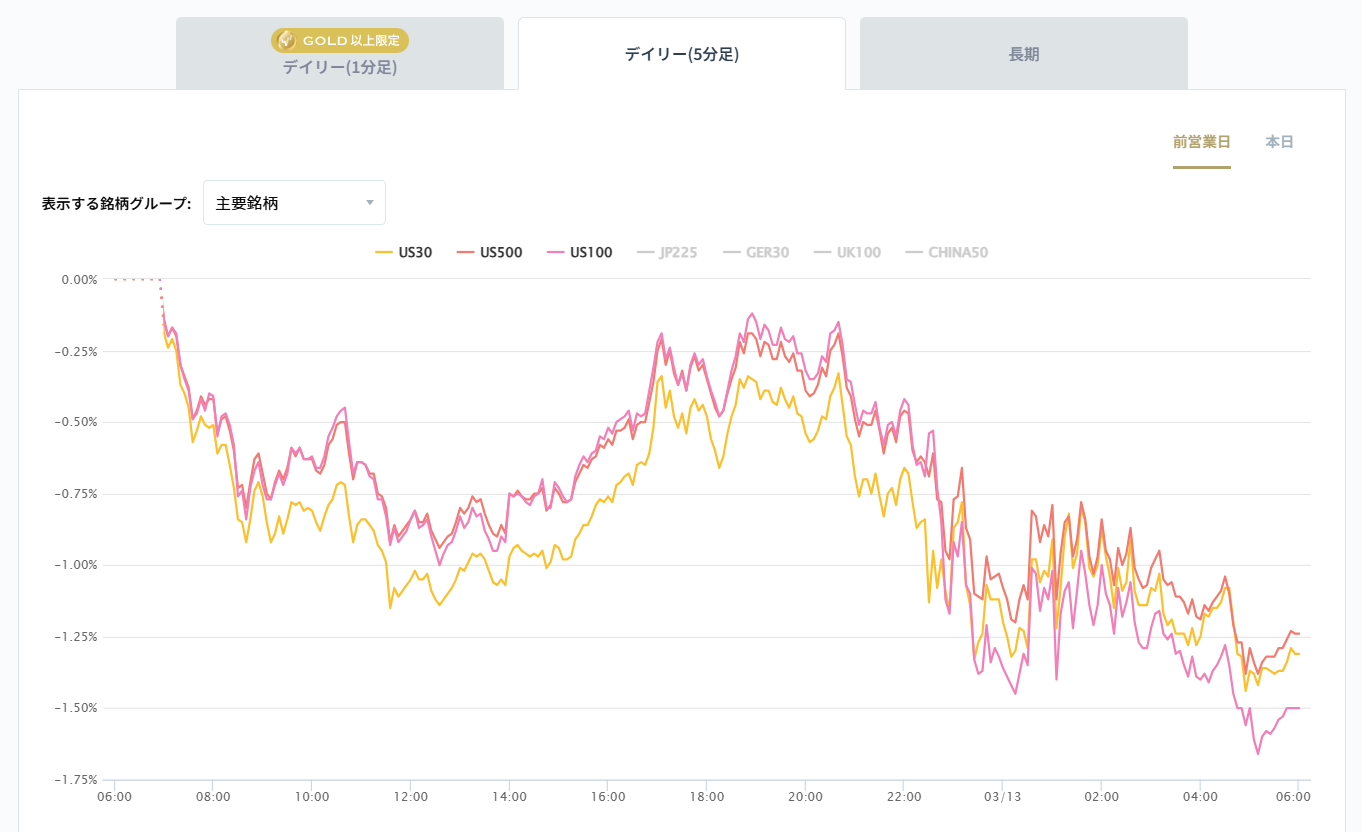The width and height of the screenshot is (1362, 832).
Task: Toggle the US100 legend entry off
Action: tap(591, 252)
